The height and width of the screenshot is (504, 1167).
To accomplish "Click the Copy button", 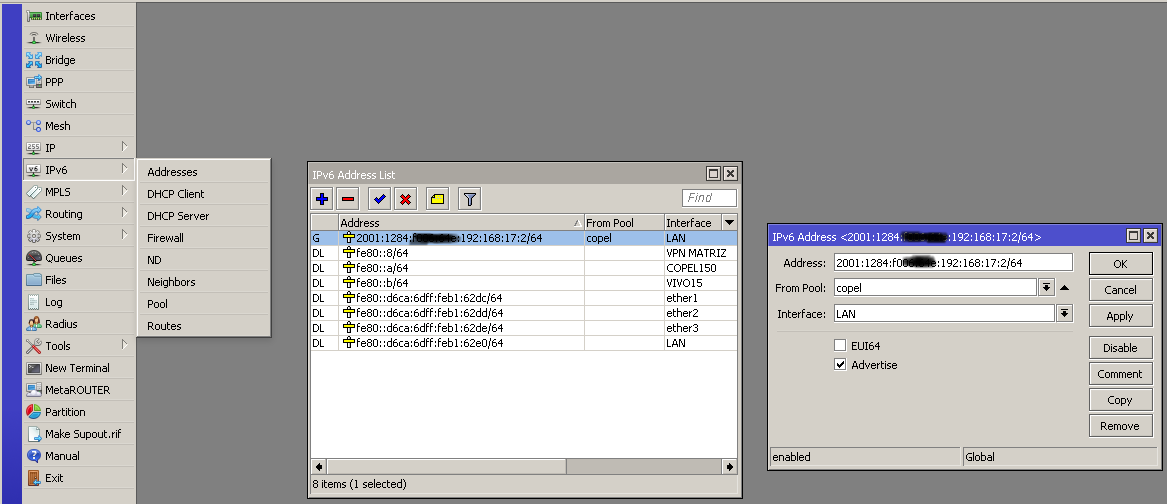I will coord(1120,400).
